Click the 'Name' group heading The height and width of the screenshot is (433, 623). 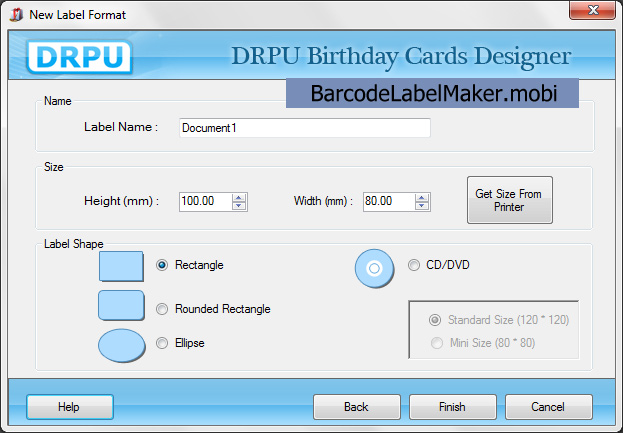pyautogui.click(x=58, y=101)
